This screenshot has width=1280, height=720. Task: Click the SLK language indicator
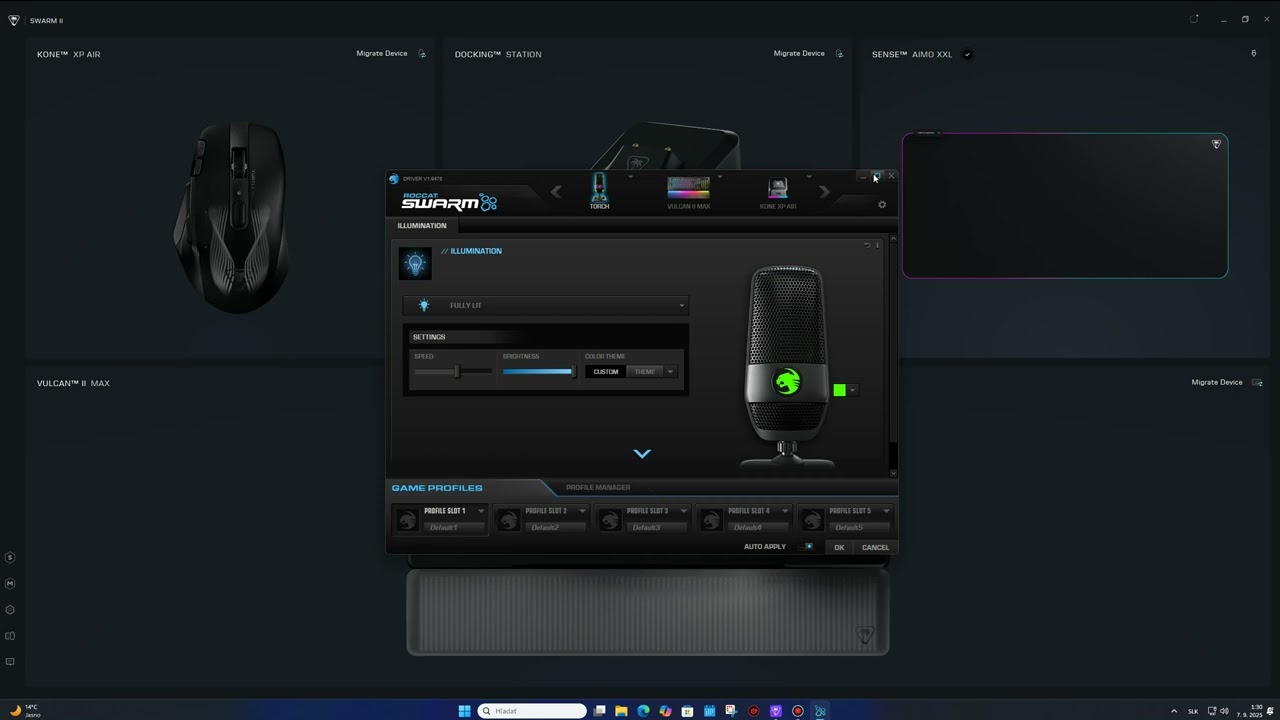point(1193,711)
